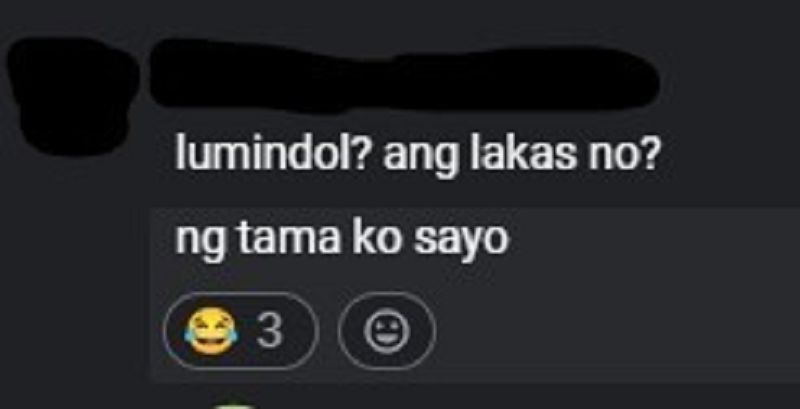Click the censored name bar above the message
This screenshot has height=409, width=800.
pyautogui.click(x=404, y=76)
